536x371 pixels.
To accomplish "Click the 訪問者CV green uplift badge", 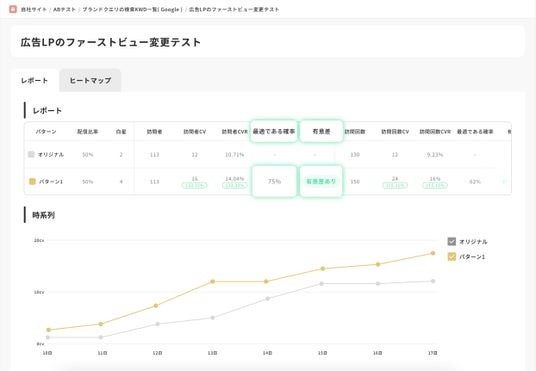I will (x=195, y=185).
